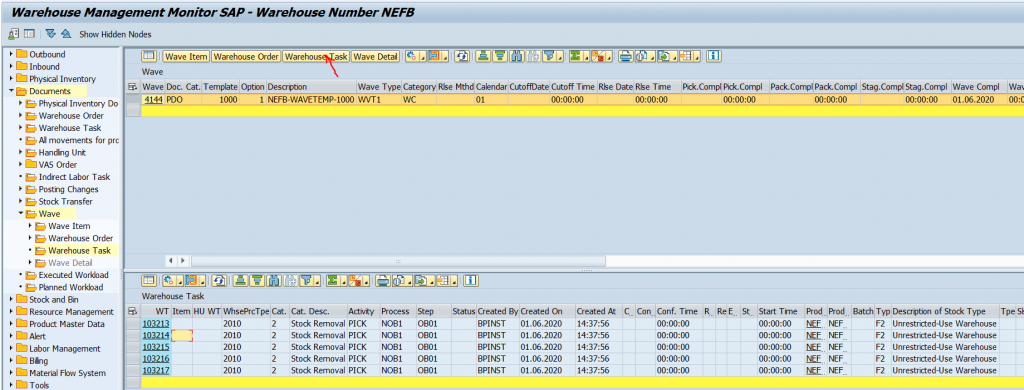This screenshot has height=390, width=1024.
Task: Click the Wave Item button in Wave toolbar
Action: [x=186, y=57]
